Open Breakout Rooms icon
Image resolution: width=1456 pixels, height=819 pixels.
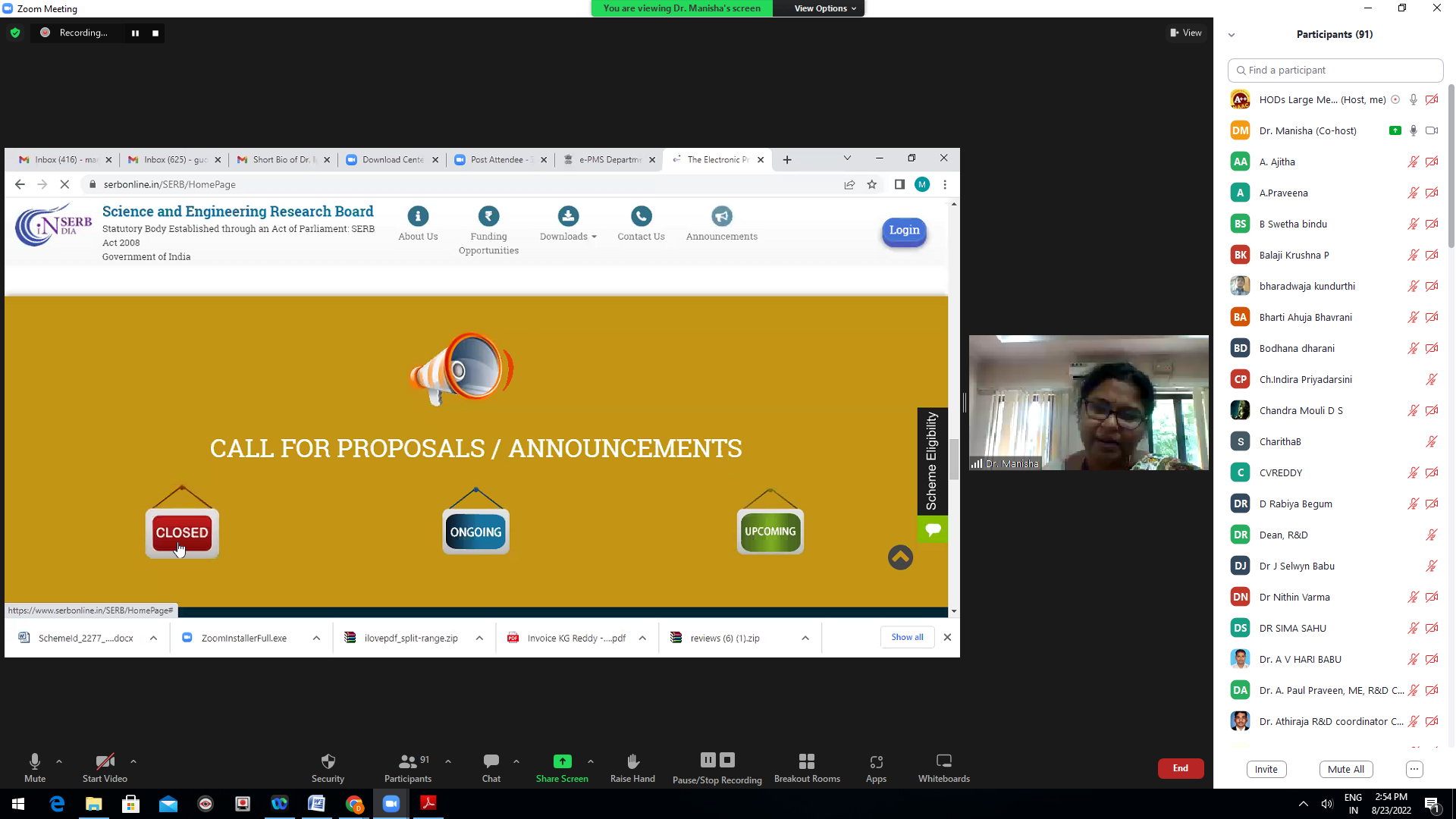click(807, 761)
